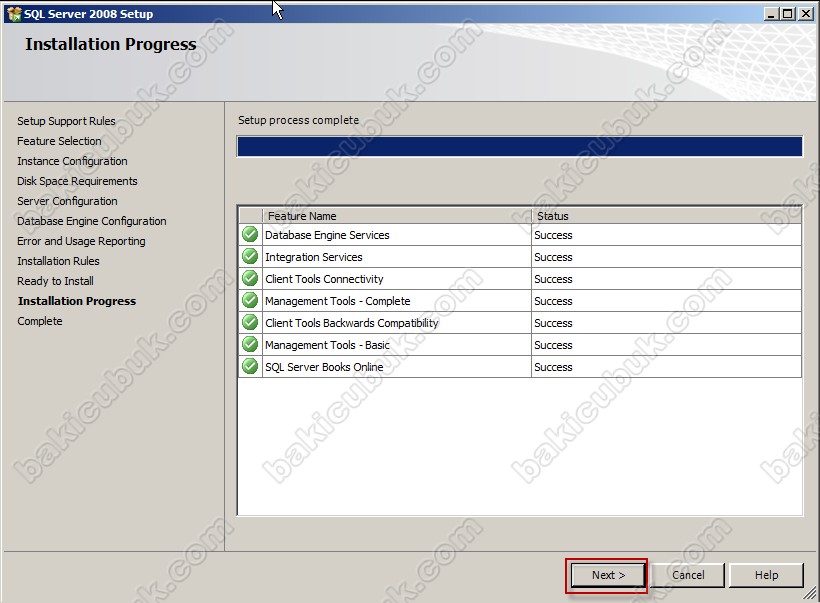Screen dimensions: 820x603
Task: Close the SQL Server 2008 Setup window
Action: point(806,14)
